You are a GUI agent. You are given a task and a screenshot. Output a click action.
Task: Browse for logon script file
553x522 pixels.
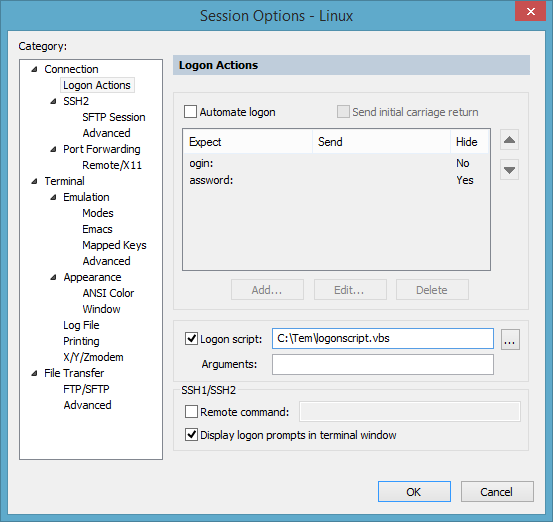click(510, 339)
